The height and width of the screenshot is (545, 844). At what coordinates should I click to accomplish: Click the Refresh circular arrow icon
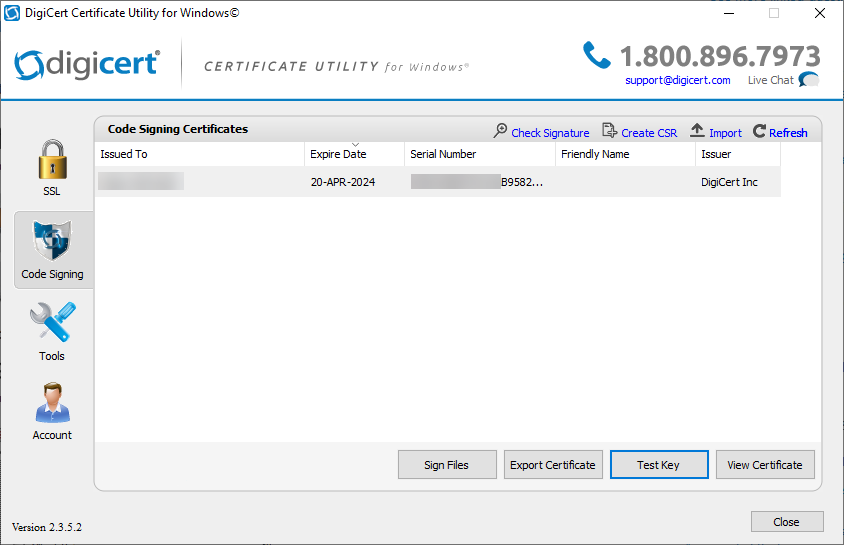point(759,131)
